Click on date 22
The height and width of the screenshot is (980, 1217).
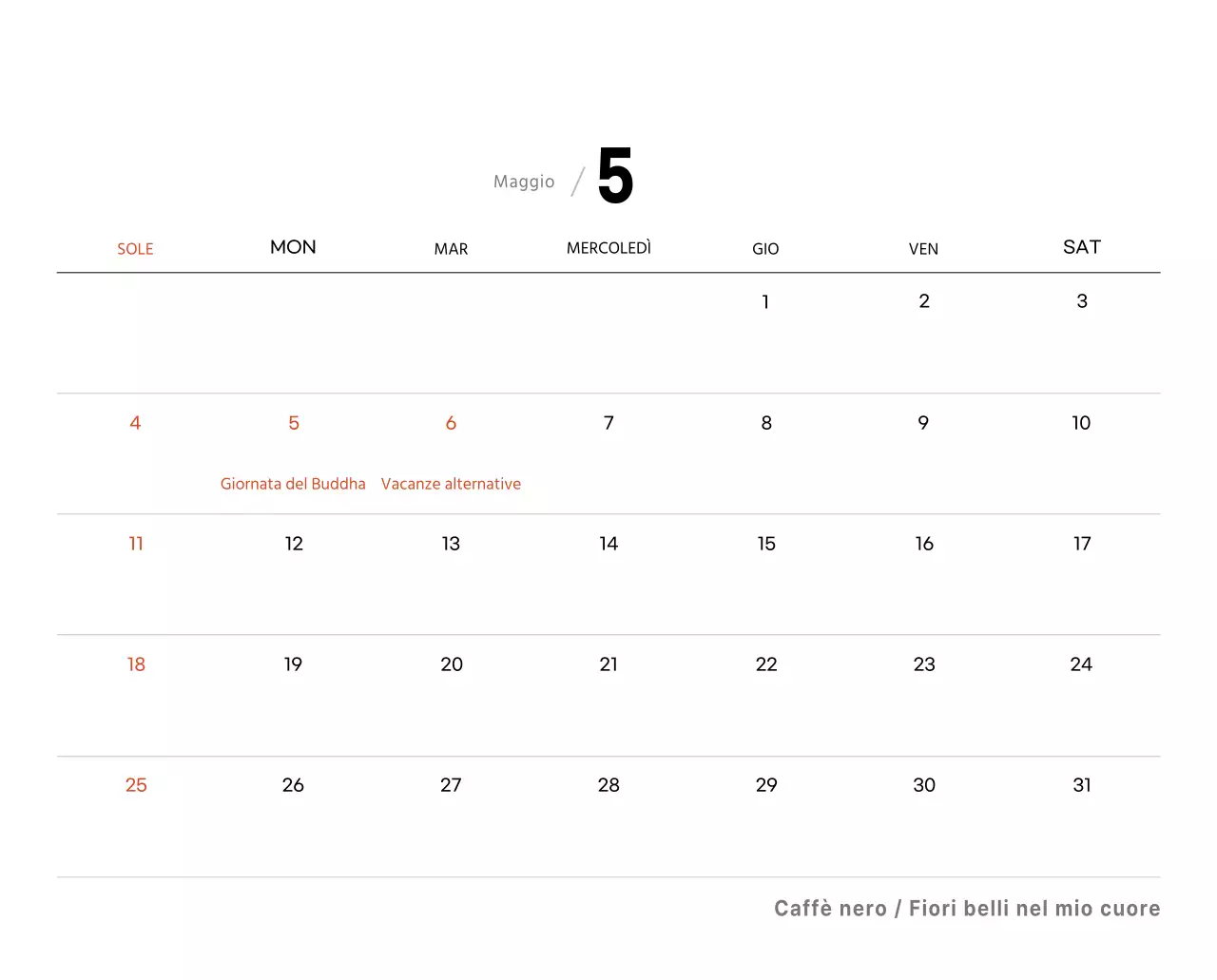pyautogui.click(x=766, y=664)
